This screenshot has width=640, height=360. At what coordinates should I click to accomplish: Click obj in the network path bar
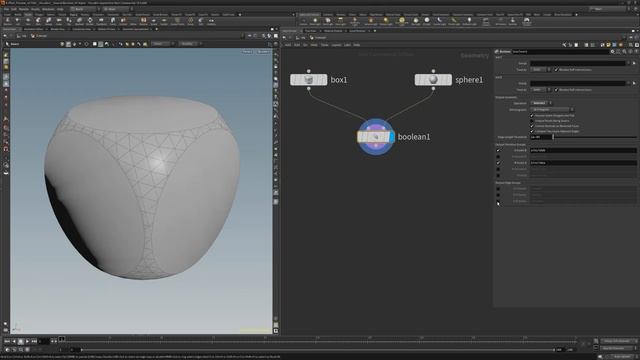303,38
